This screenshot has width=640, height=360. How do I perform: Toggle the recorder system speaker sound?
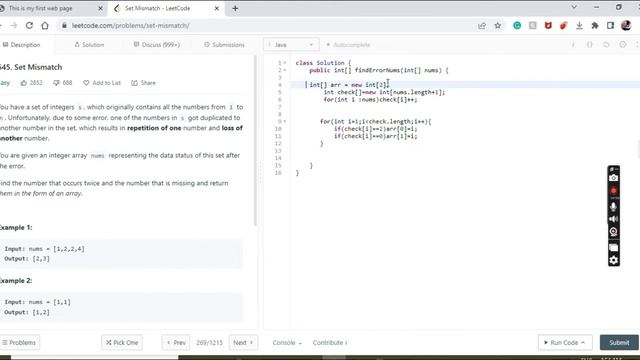point(613,219)
